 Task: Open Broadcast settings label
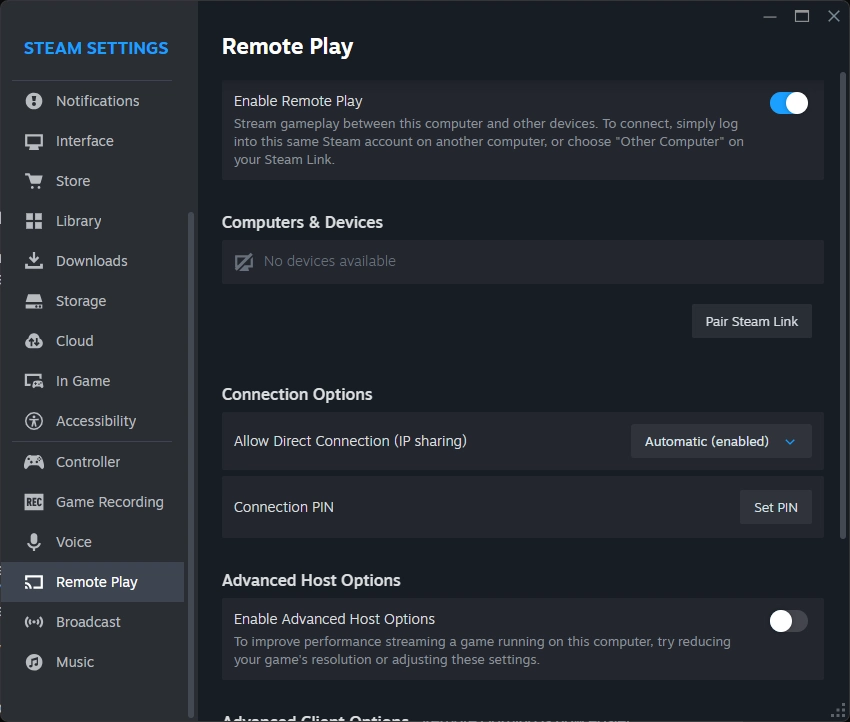click(x=88, y=622)
